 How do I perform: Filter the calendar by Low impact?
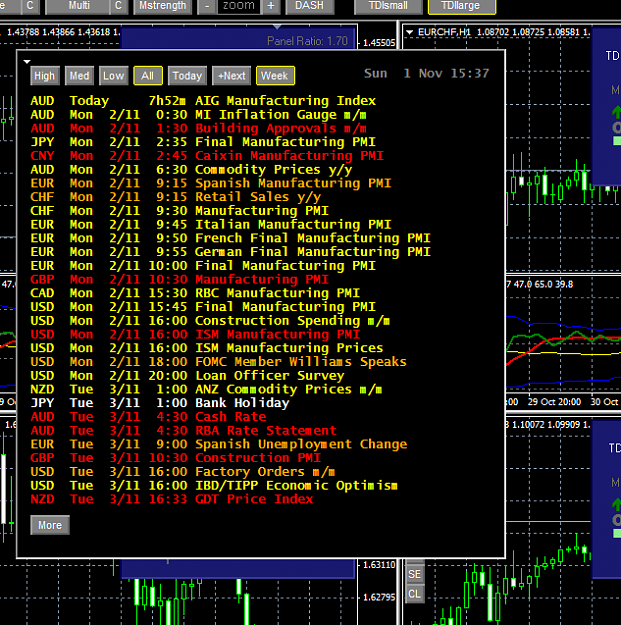click(114, 76)
